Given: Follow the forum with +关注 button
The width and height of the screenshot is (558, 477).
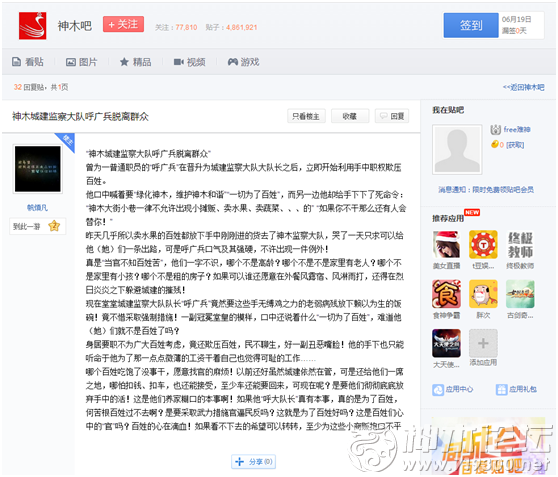Looking at the screenshot, I should pos(123,24).
